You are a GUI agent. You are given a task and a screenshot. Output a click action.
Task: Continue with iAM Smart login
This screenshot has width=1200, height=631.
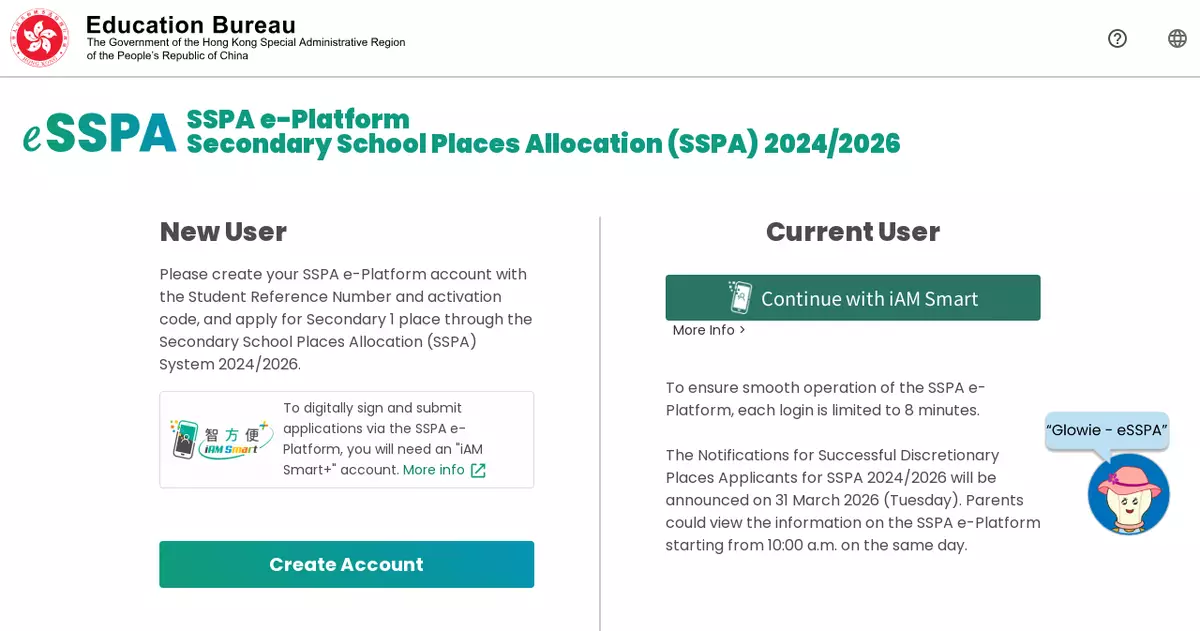tap(853, 298)
